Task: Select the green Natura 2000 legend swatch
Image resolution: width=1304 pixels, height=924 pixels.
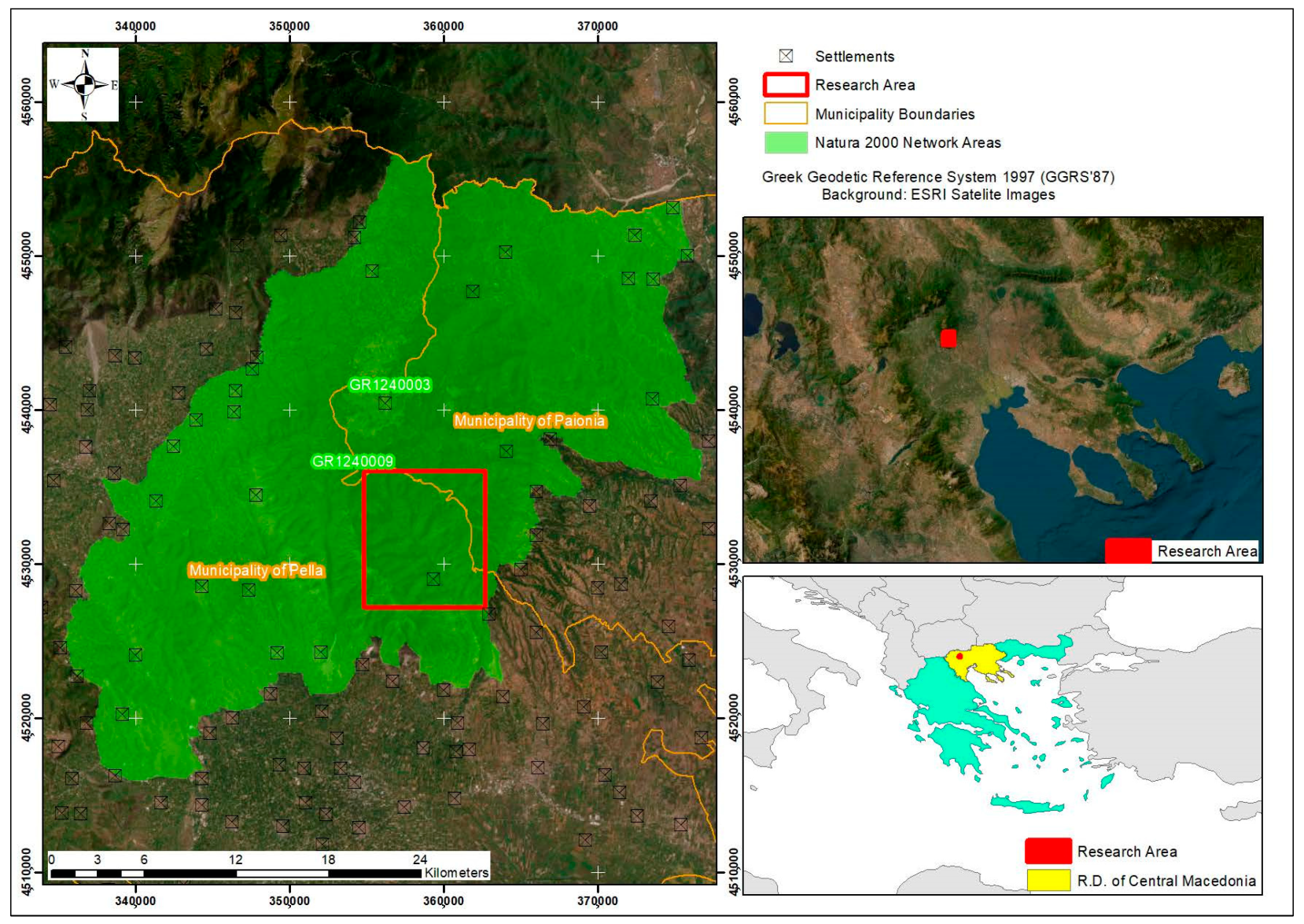Action: click(786, 142)
